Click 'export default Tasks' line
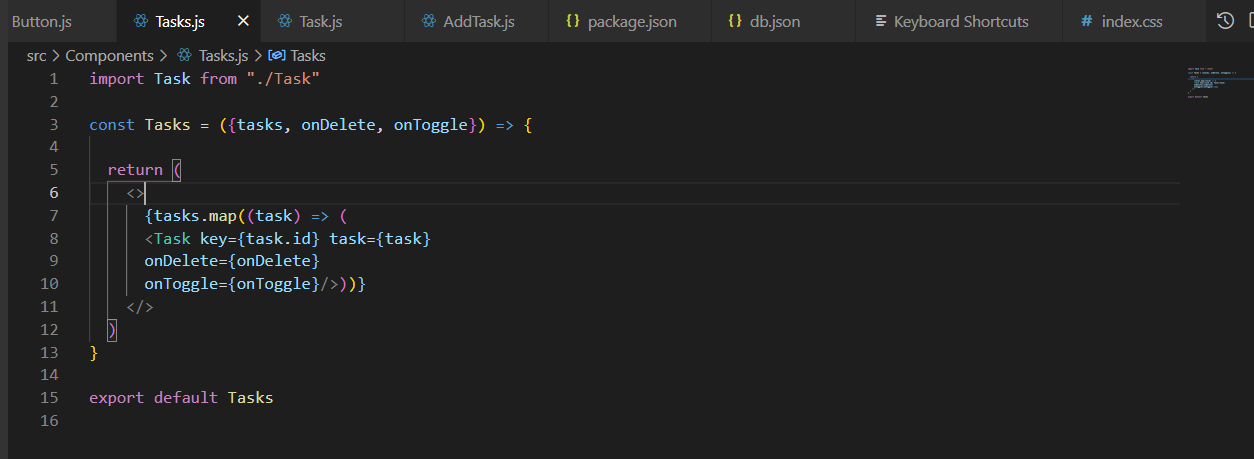Screen dimensions: 1254x459 [181, 397]
